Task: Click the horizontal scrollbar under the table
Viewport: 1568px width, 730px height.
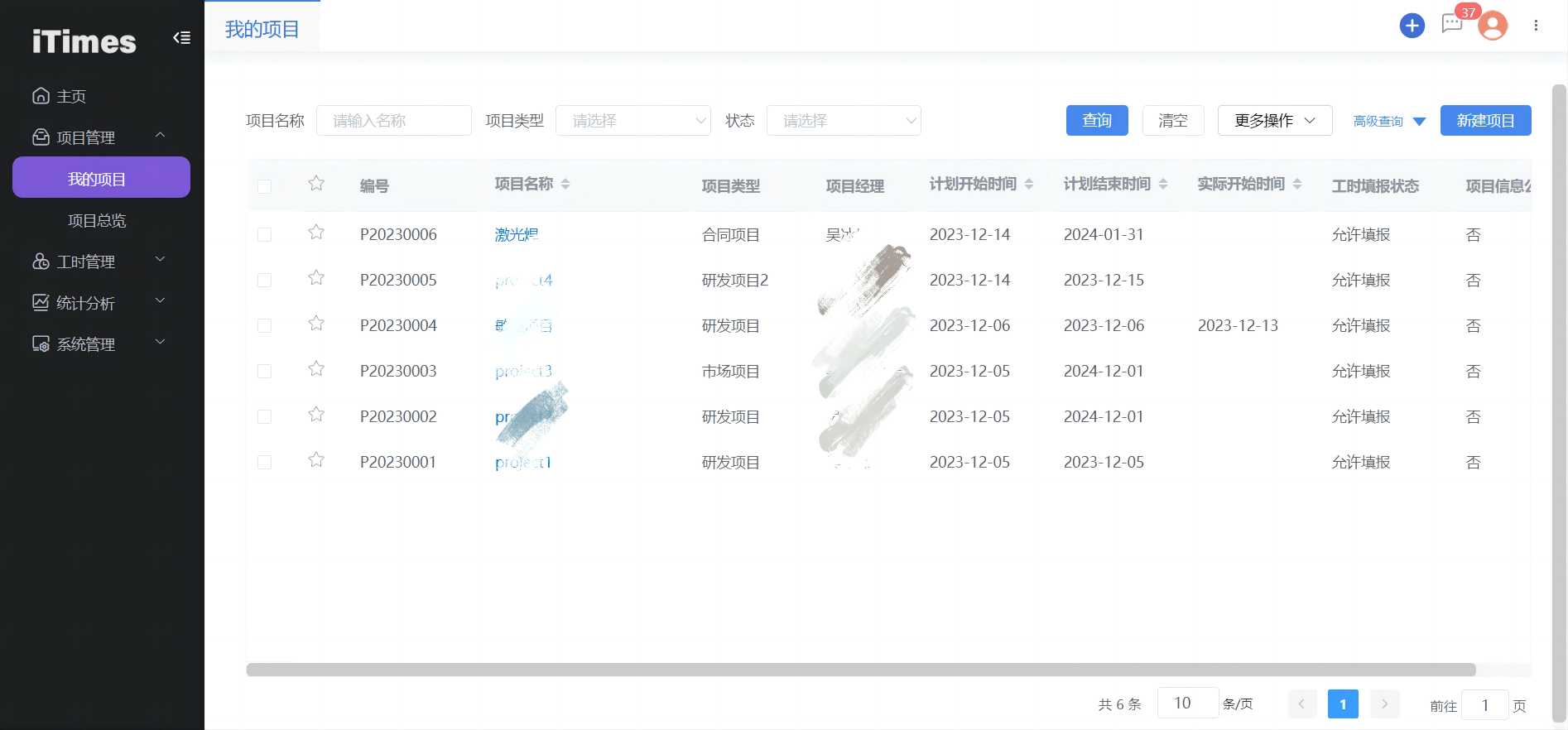Action: pos(861,670)
